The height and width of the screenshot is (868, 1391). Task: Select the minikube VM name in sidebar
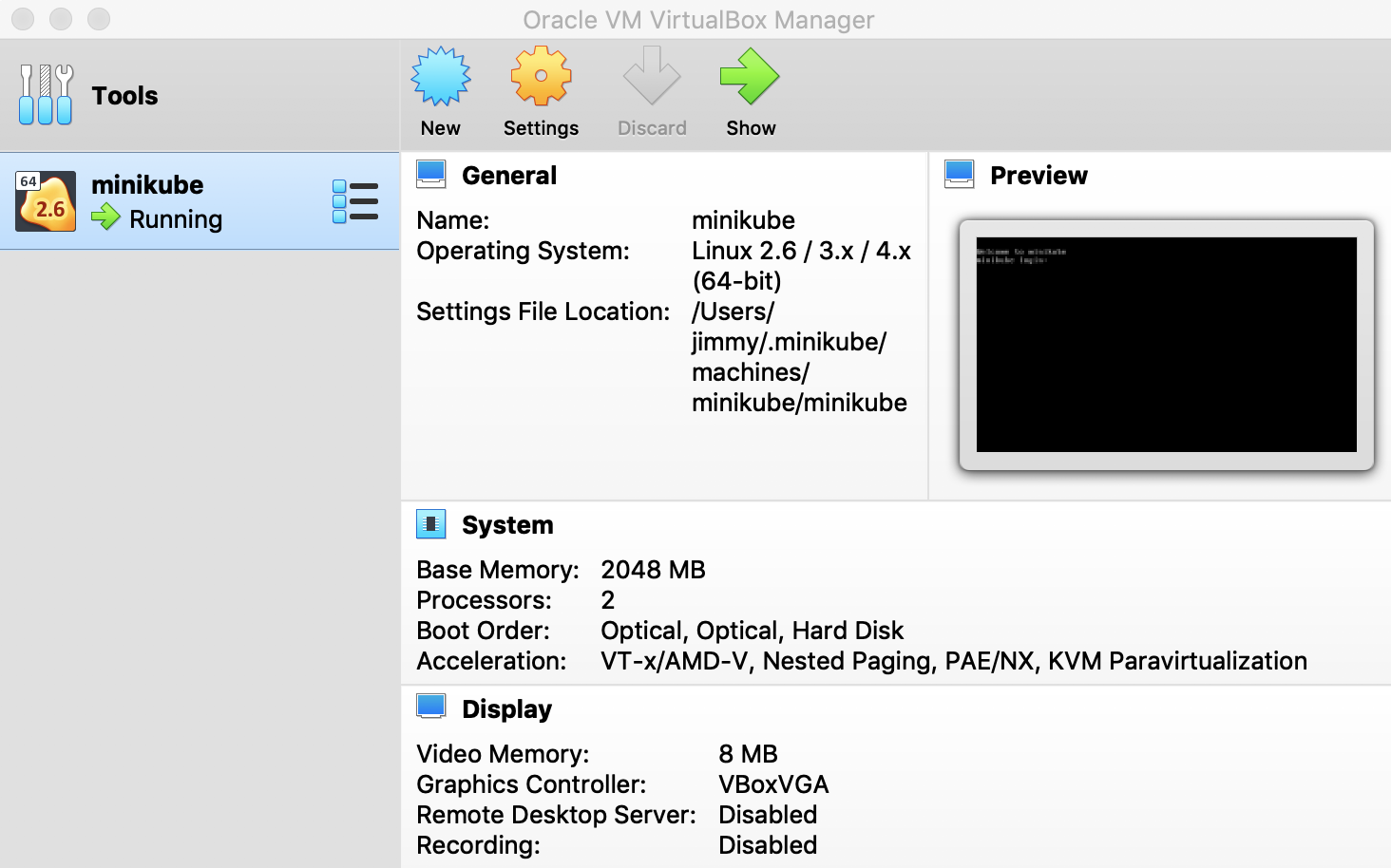(x=147, y=184)
